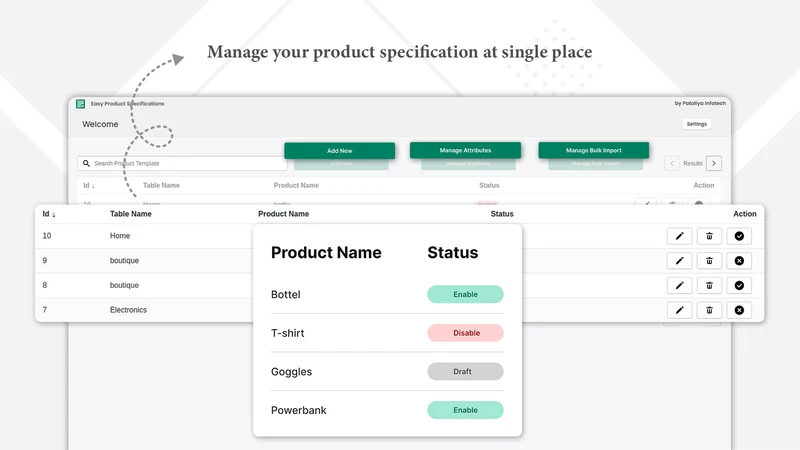Toggle status checkmark for row 8 boutique
The height and width of the screenshot is (450, 800).
point(739,285)
